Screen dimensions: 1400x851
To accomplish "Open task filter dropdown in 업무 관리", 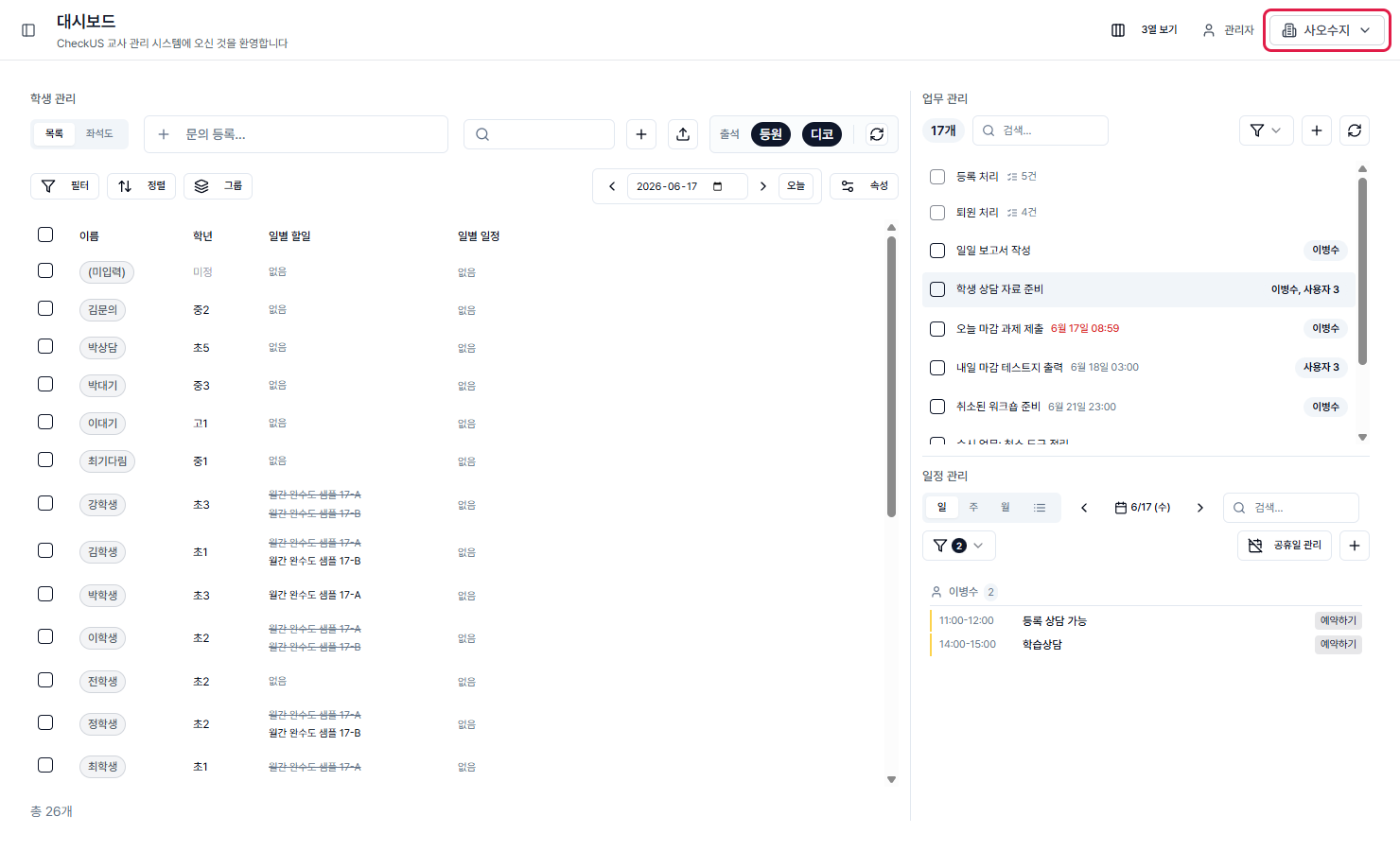I will point(1266,130).
